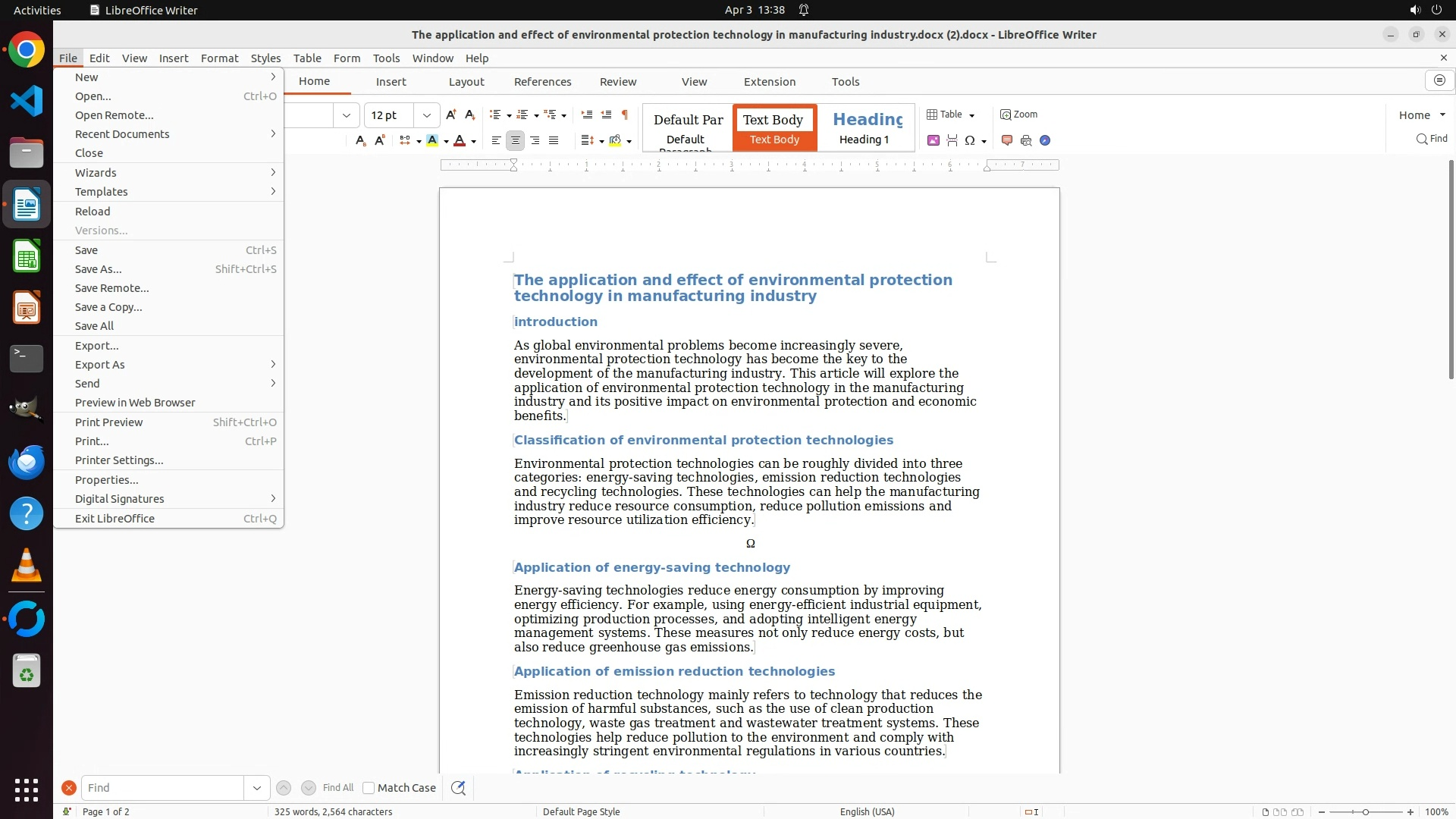Toggle the Text Body paragraph style
The image size is (1456, 819).
[774, 127]
